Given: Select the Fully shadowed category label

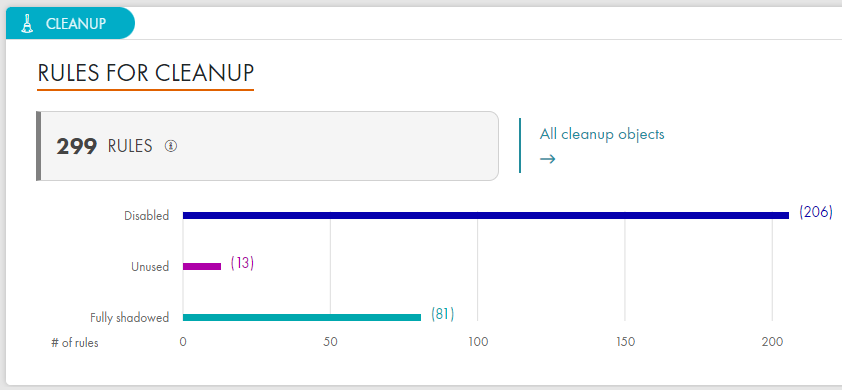Looking at the screenshot, I should pyautogui.click(x=129, y=318).
